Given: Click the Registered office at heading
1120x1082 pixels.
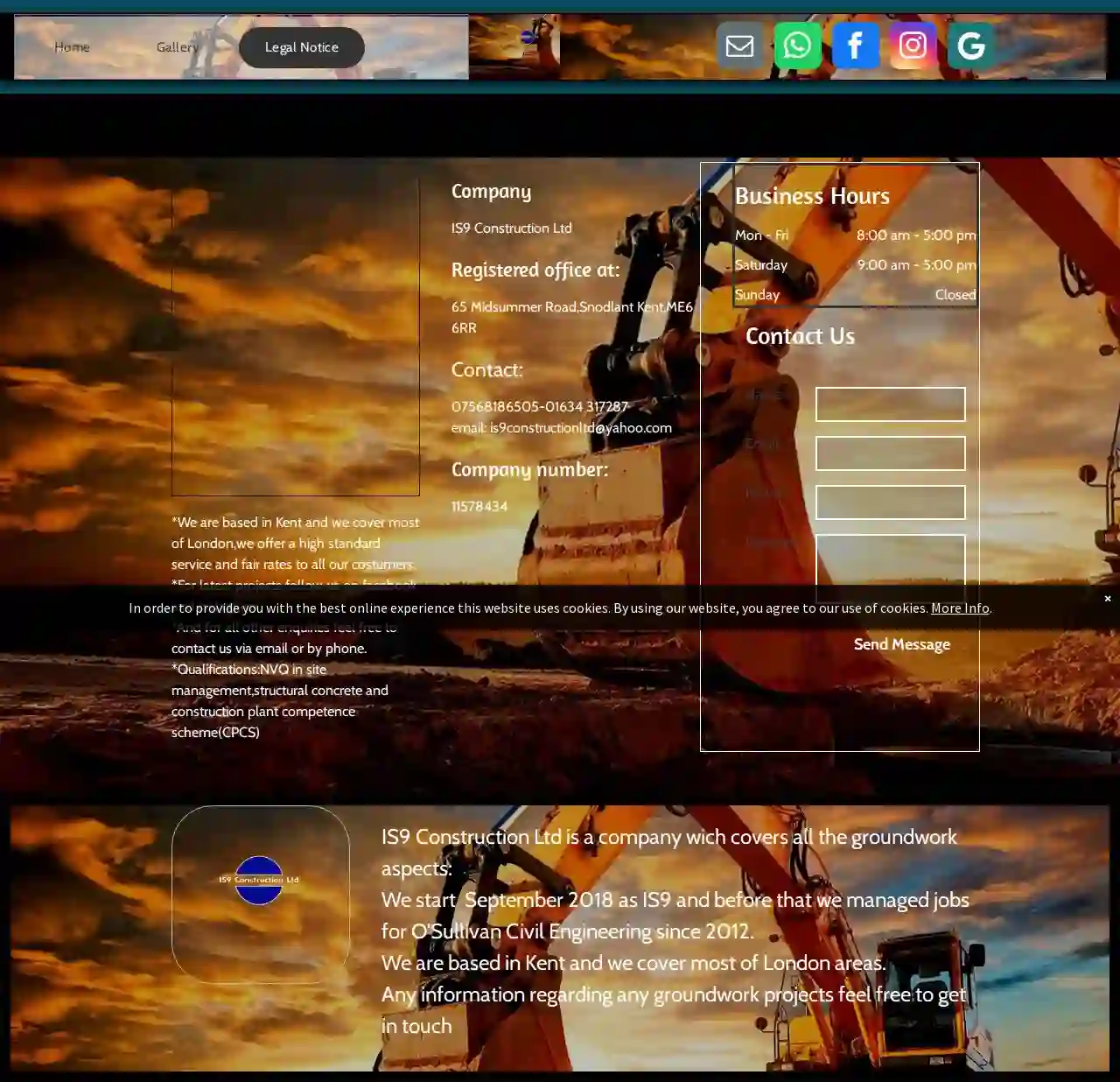Looking at the screenshot, I should (535, 270).
